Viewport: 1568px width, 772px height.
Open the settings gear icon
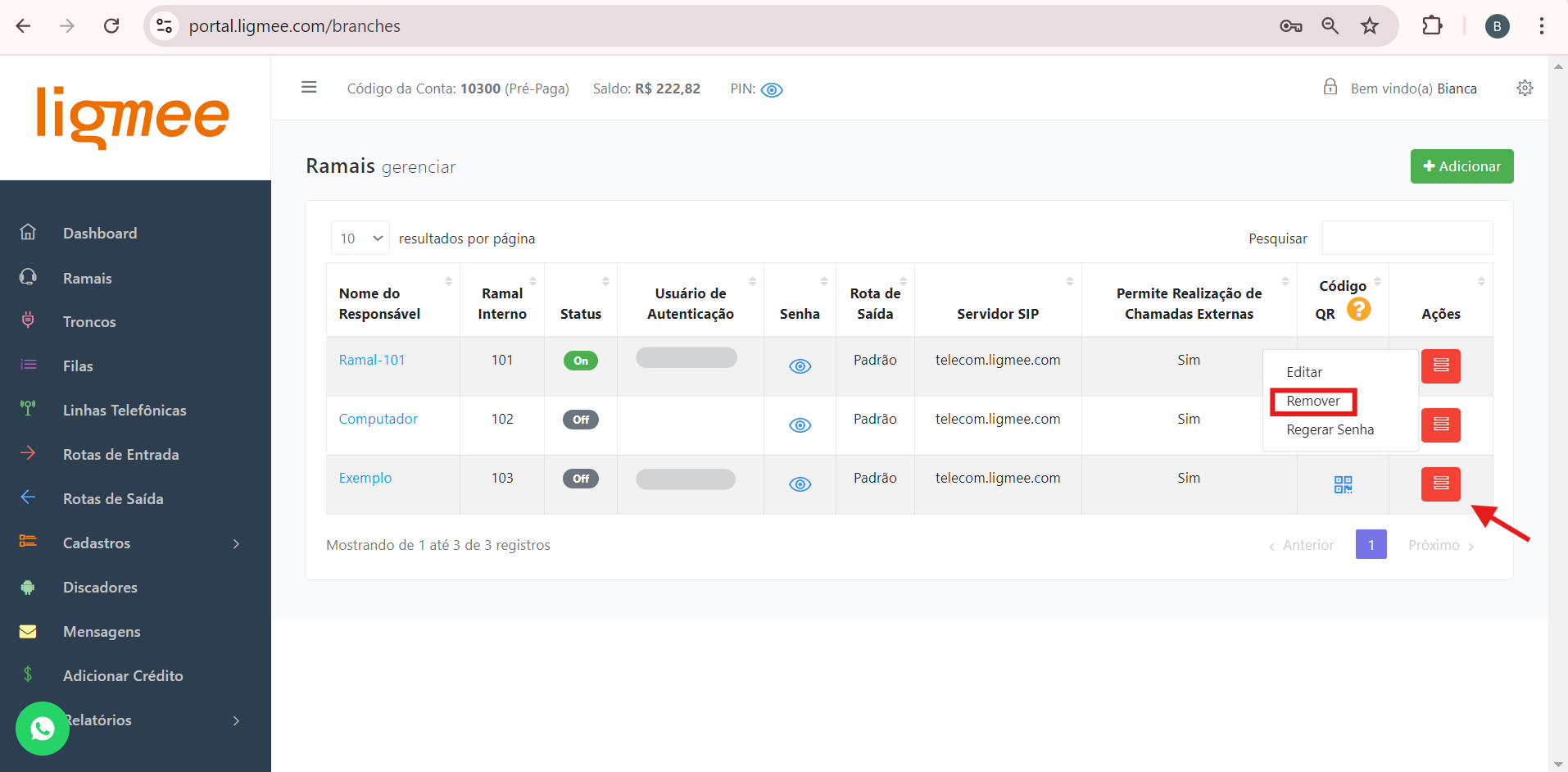tap(1525, 88)
